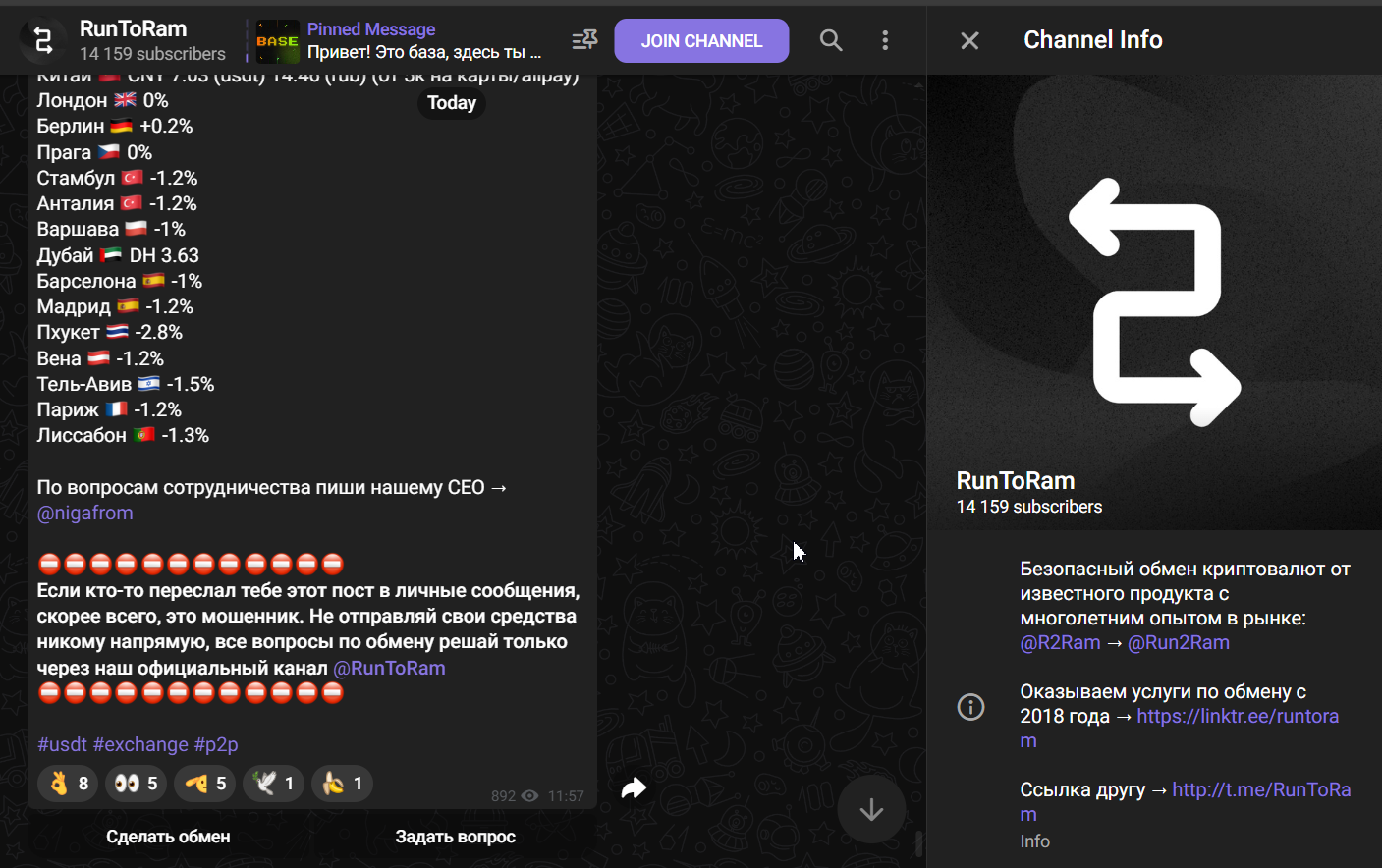Click the 'Сделать обмен' button
Viewport: 1382px width, 868px height.
168,837
